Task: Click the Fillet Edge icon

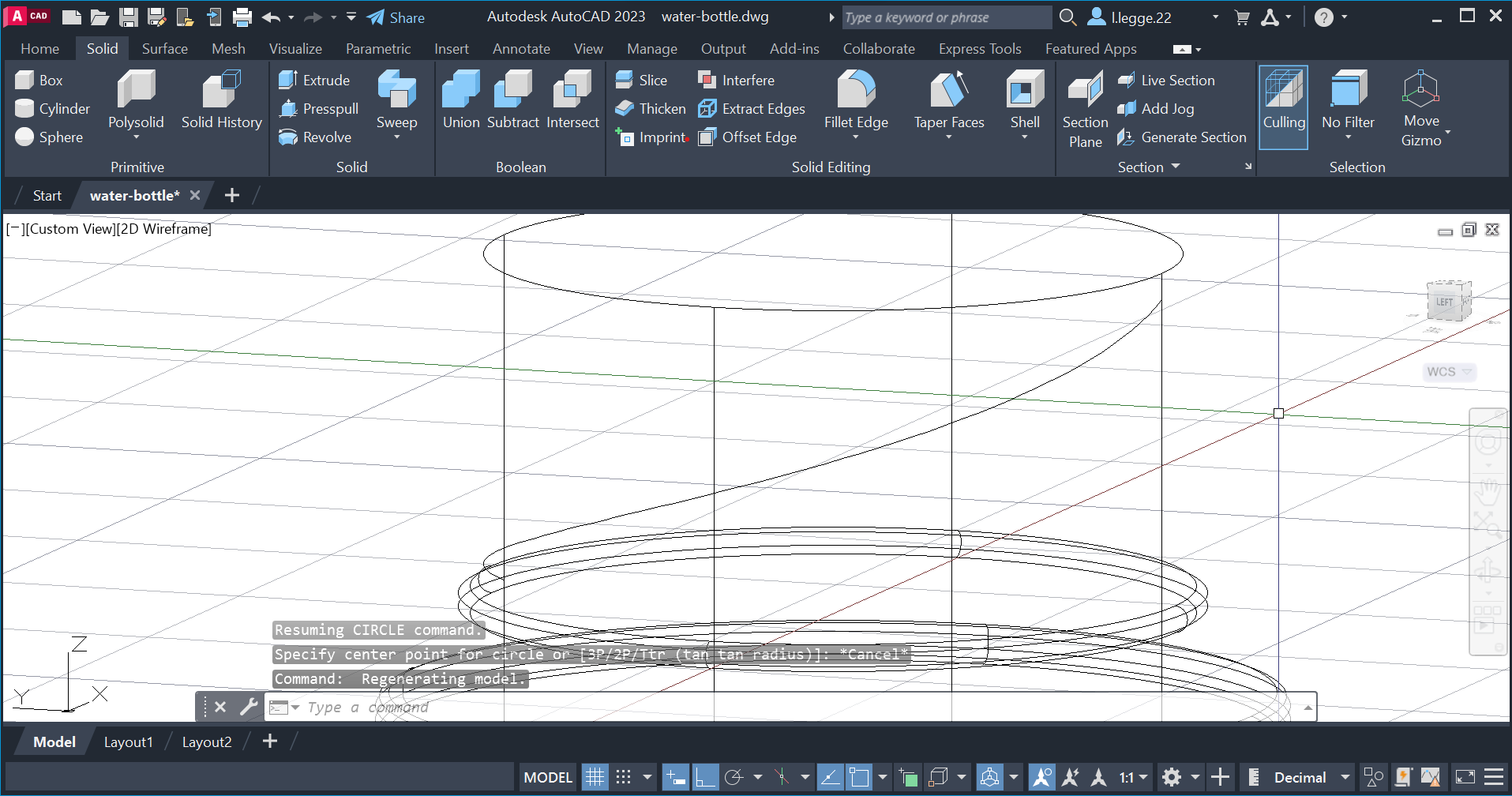Action: (856, 88)
